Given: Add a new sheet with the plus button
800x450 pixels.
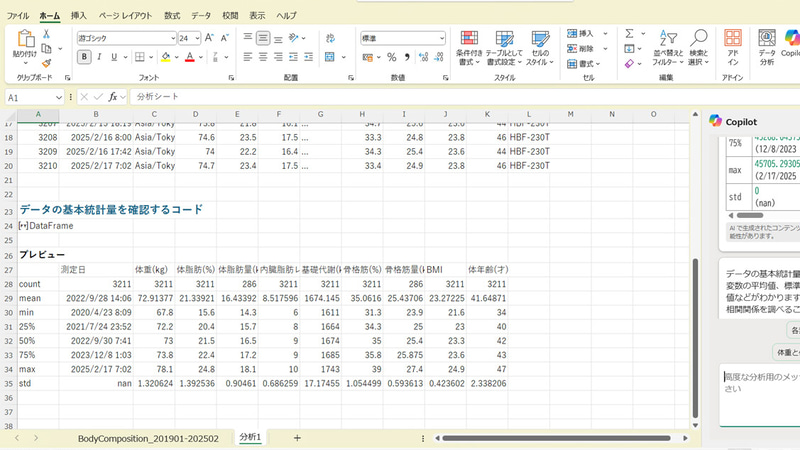Looking at the screenshot, I should [297, 438].
